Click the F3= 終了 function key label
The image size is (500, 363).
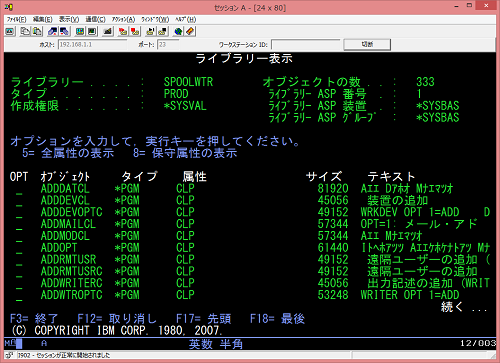(34, 319)
